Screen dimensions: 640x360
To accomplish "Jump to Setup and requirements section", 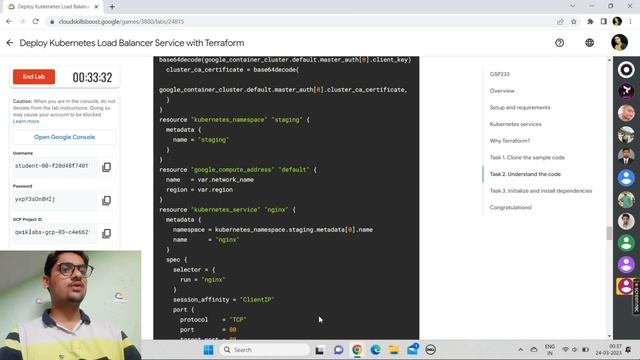I will 520,108.
